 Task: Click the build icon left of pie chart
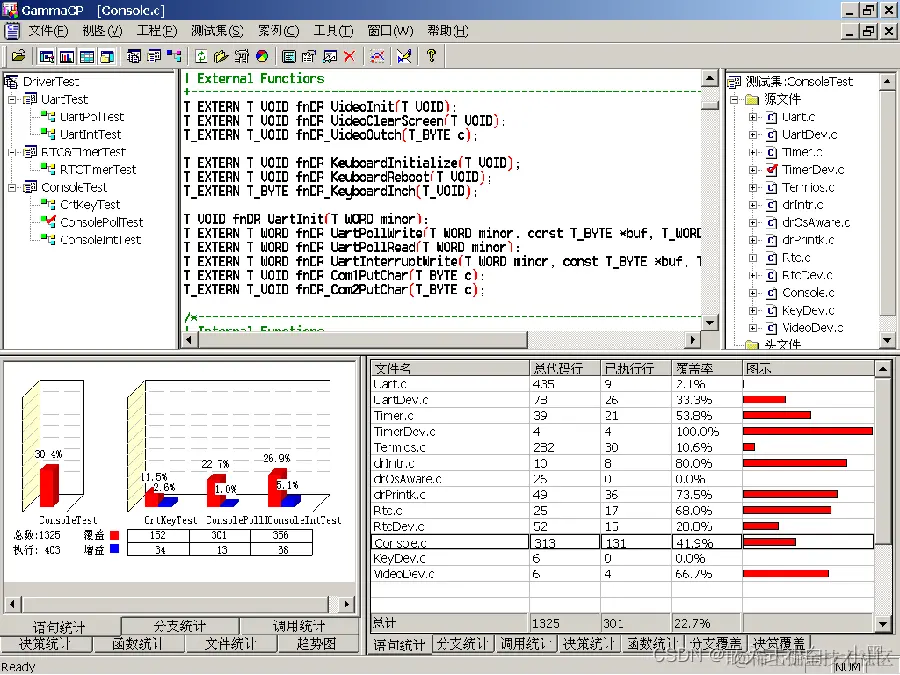pos(242,56)
